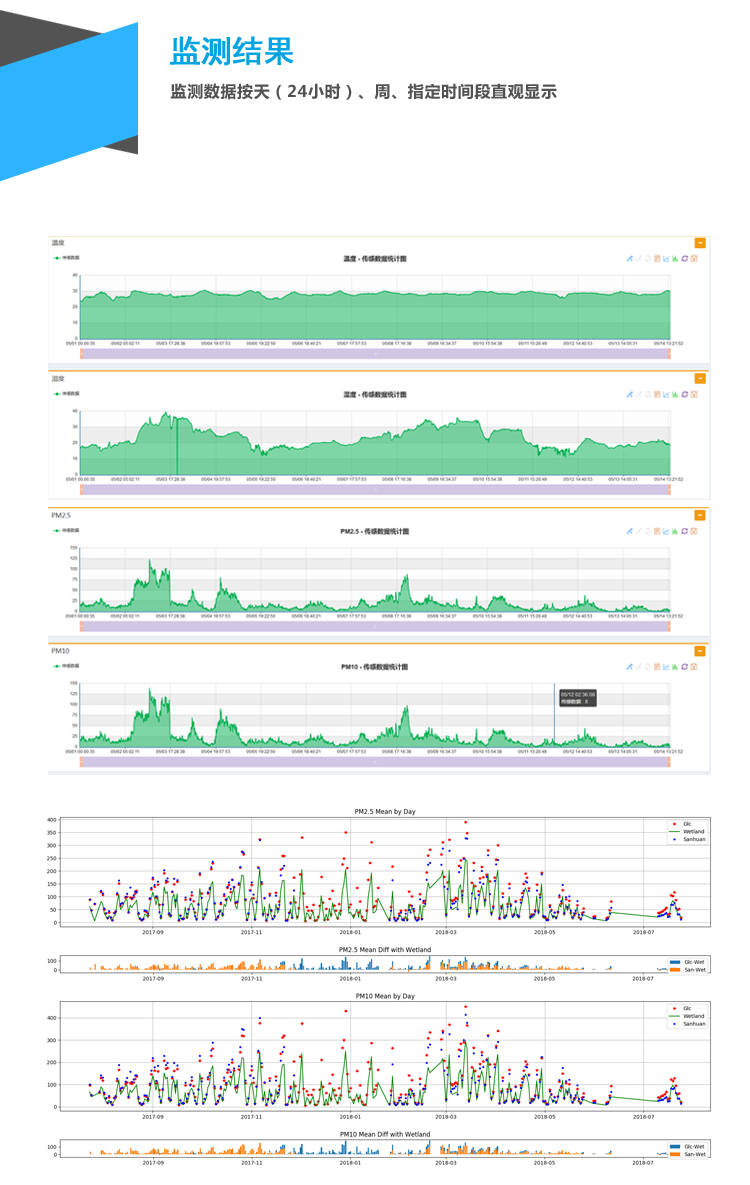Toggle sensor data legend in PM2.5 chart

(67, 531)
